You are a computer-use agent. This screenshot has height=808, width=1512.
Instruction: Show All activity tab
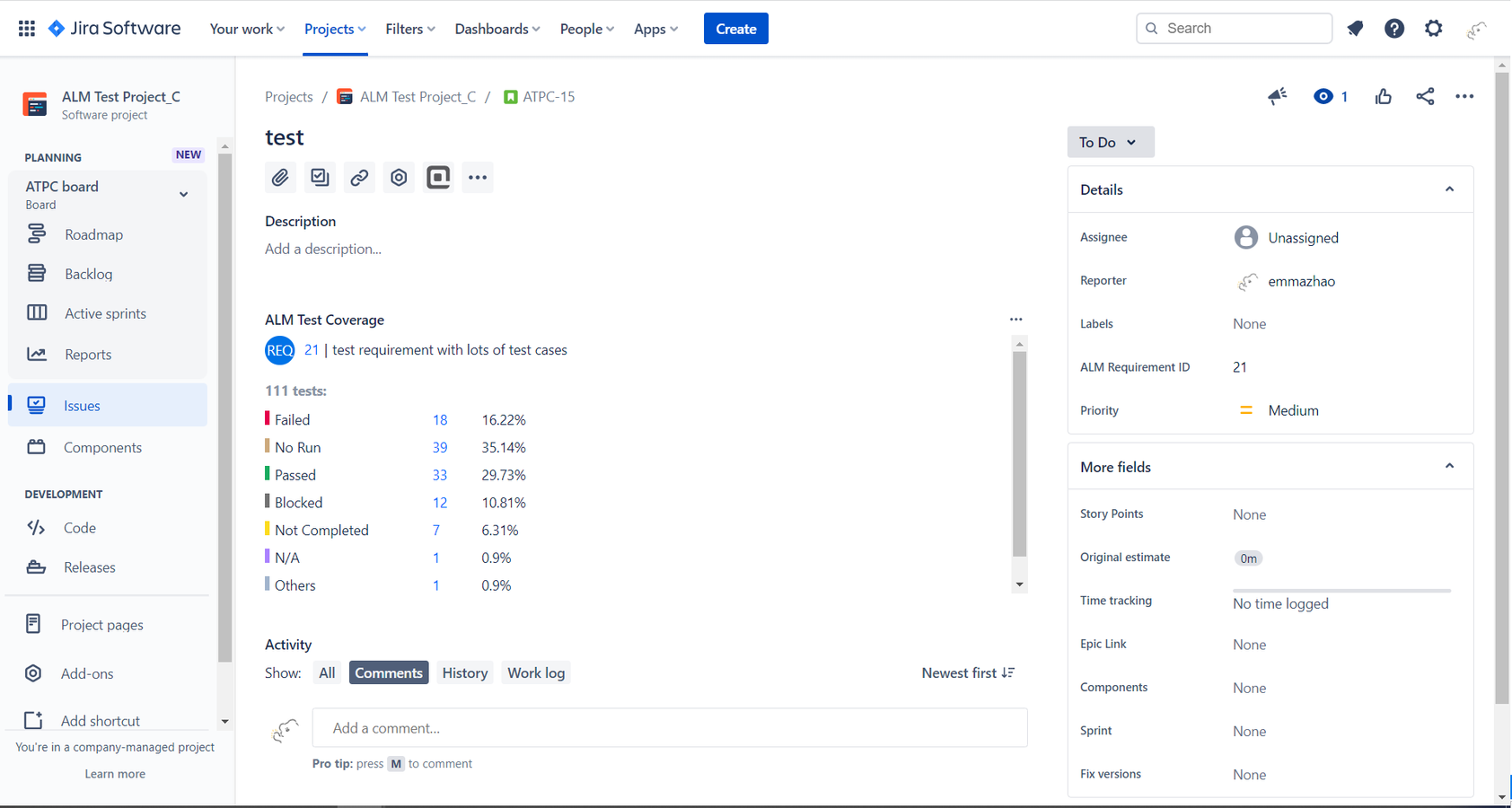[327, 673]
